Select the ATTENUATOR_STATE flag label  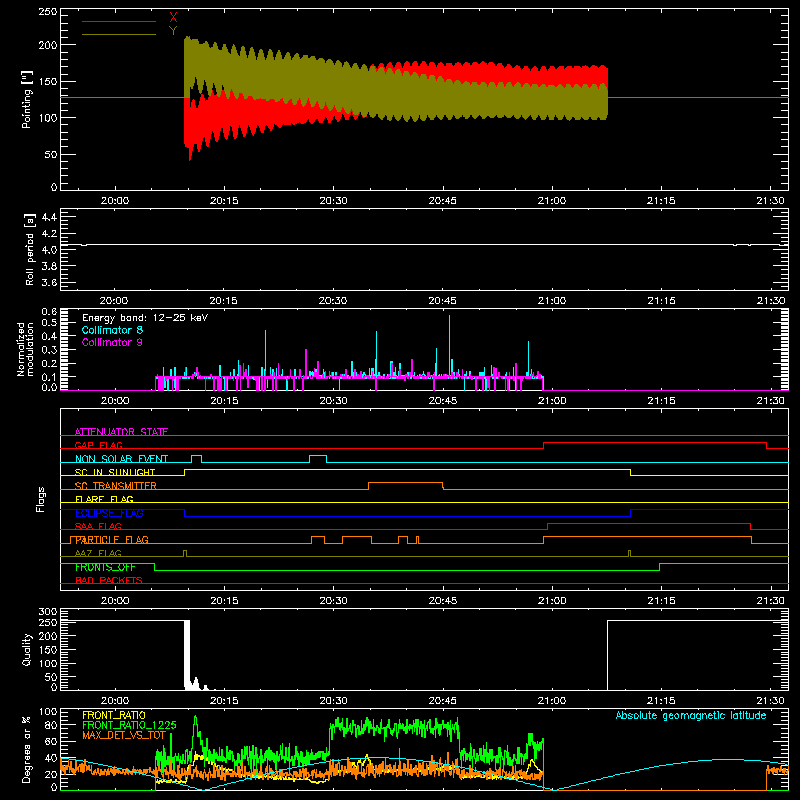point(121,431)
